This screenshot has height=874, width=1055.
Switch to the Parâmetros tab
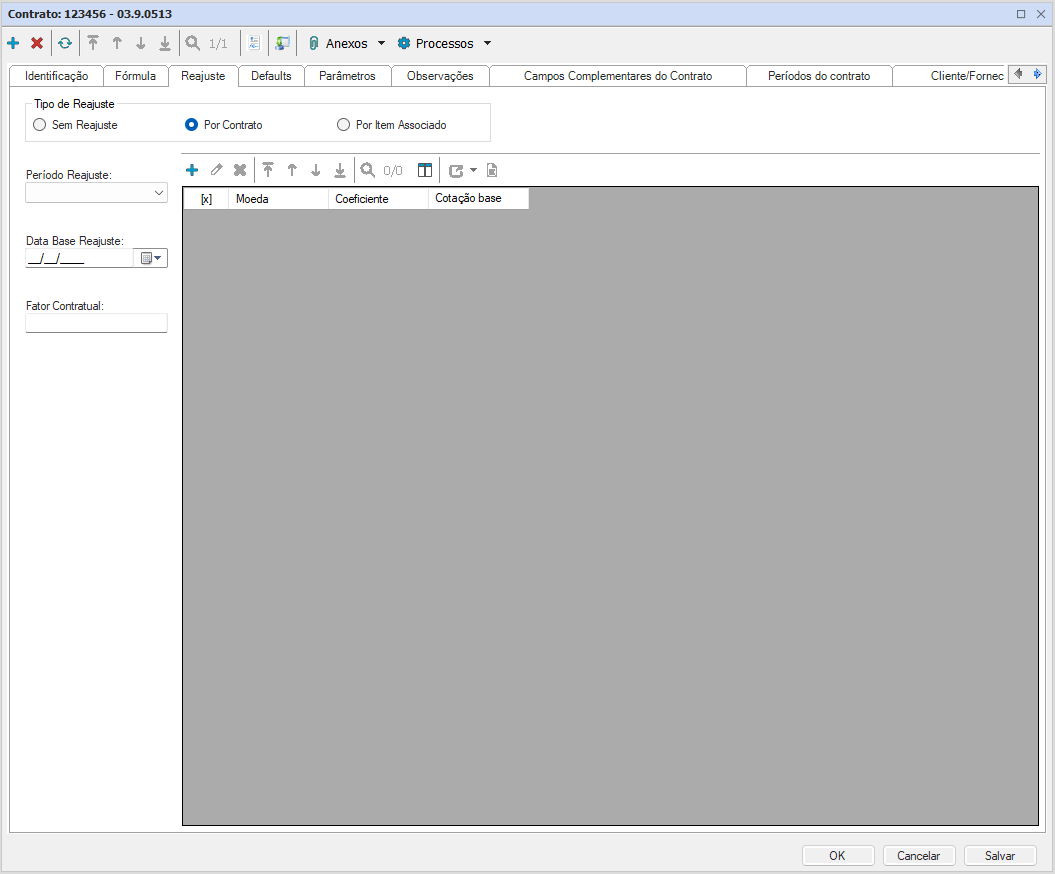(347, 76)
